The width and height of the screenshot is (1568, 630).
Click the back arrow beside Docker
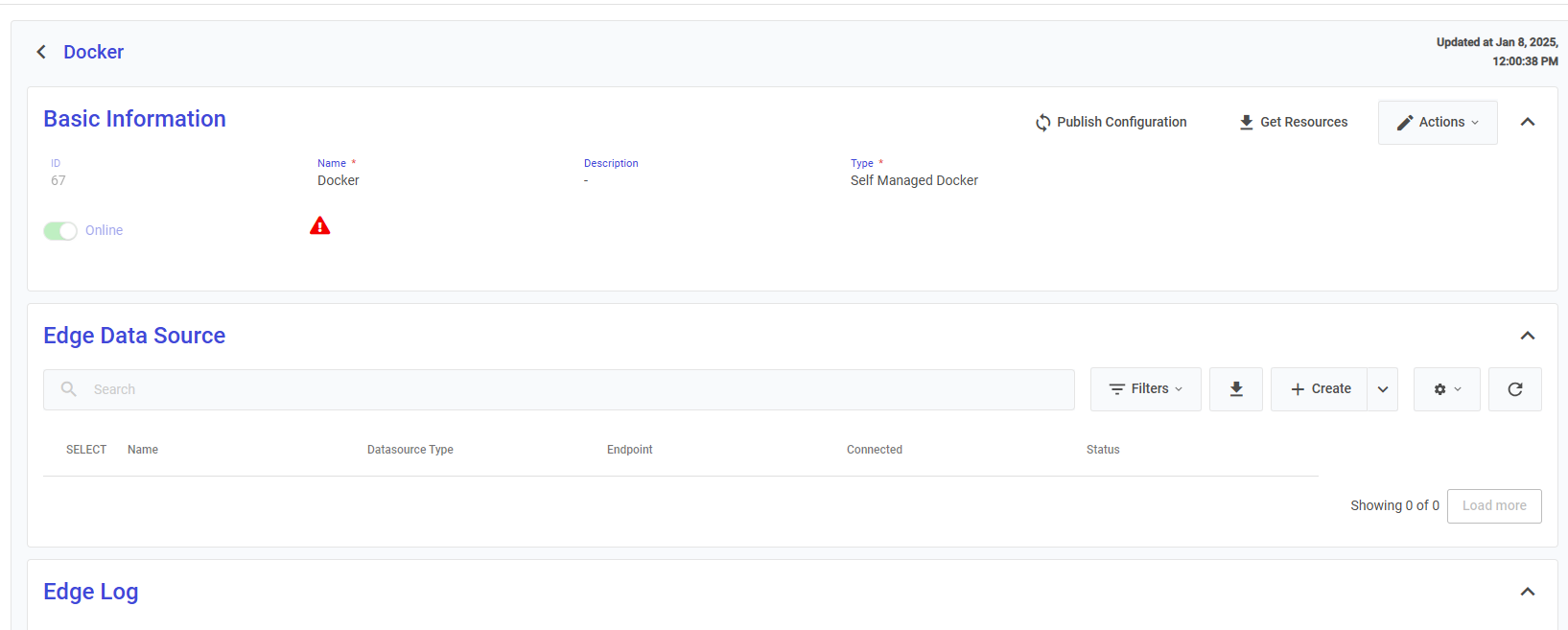pyautogui.click(x=41, y=52)
